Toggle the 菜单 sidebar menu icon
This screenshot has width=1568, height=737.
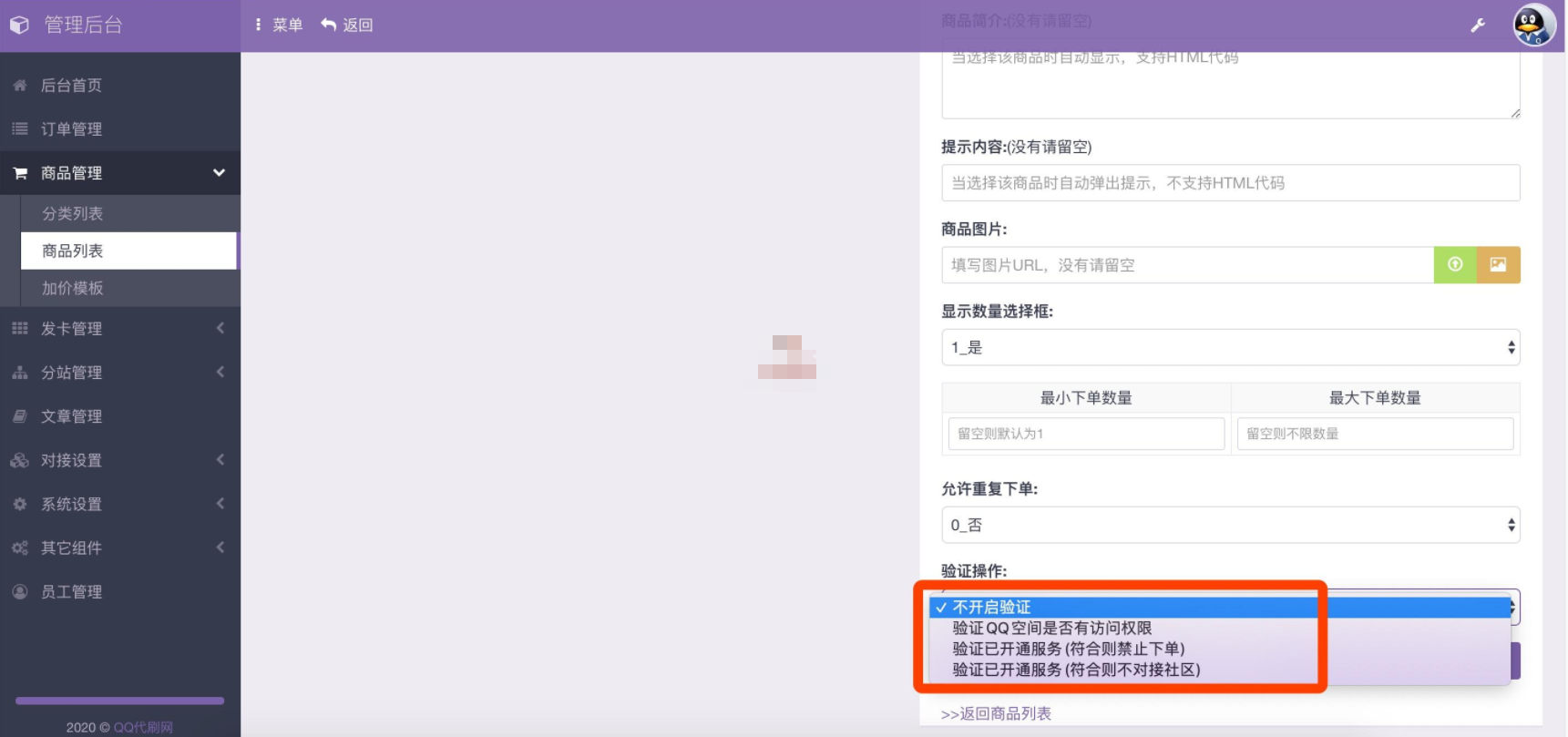(x=279, y=26)
